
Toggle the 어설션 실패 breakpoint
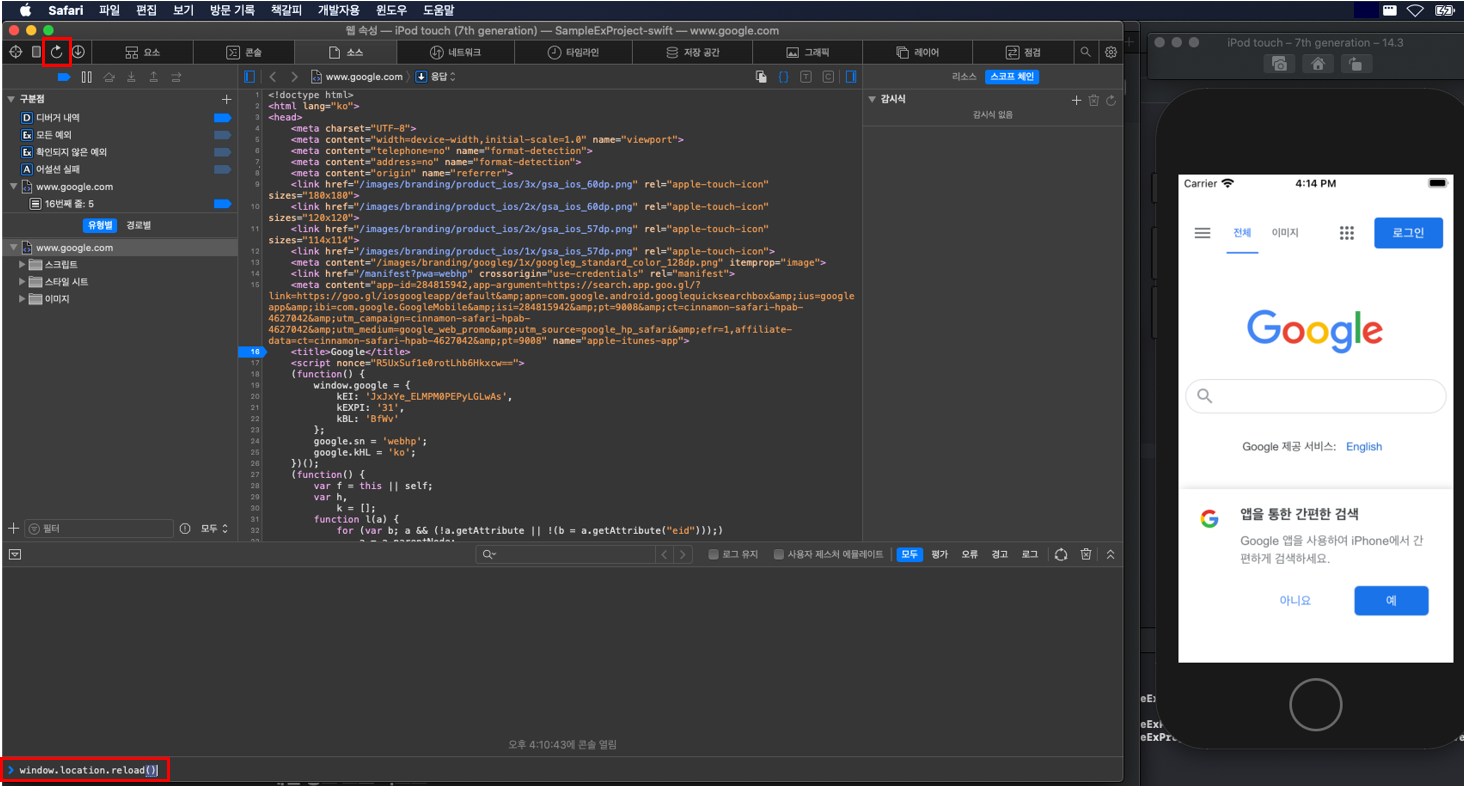[x=222, y=169]
